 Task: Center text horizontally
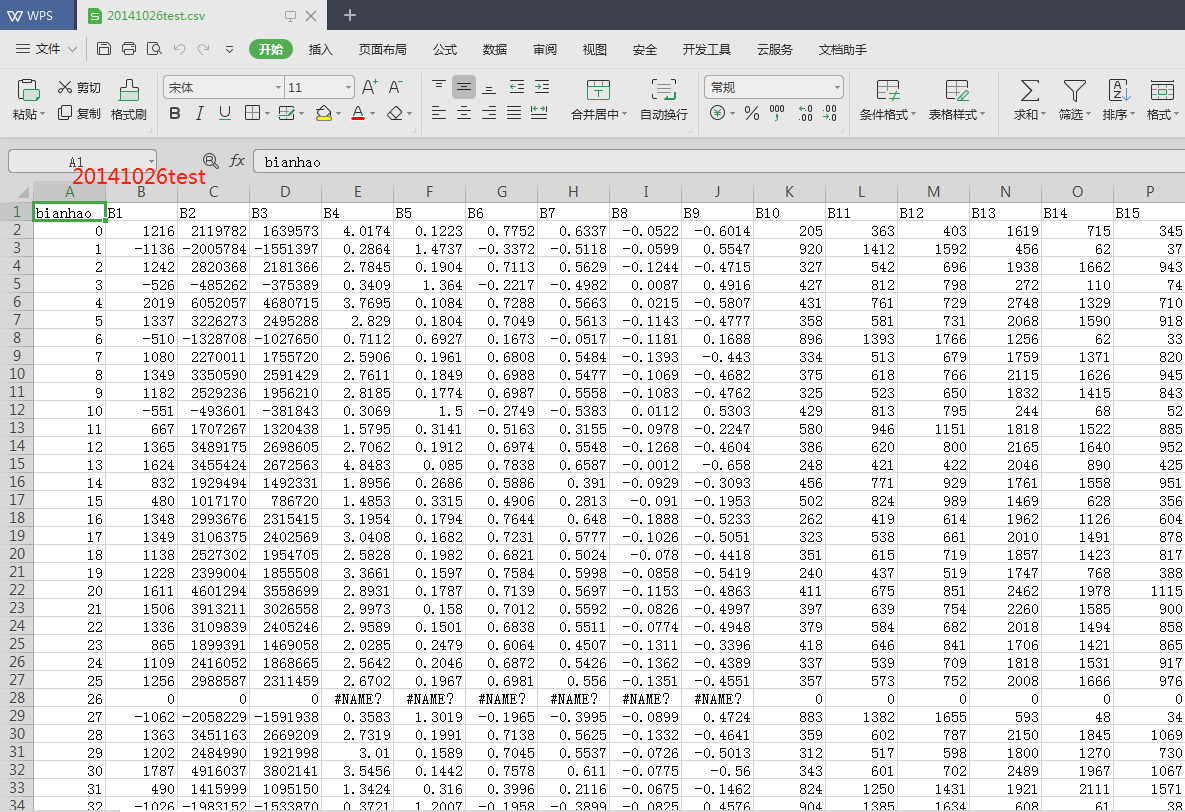point(464,113)
